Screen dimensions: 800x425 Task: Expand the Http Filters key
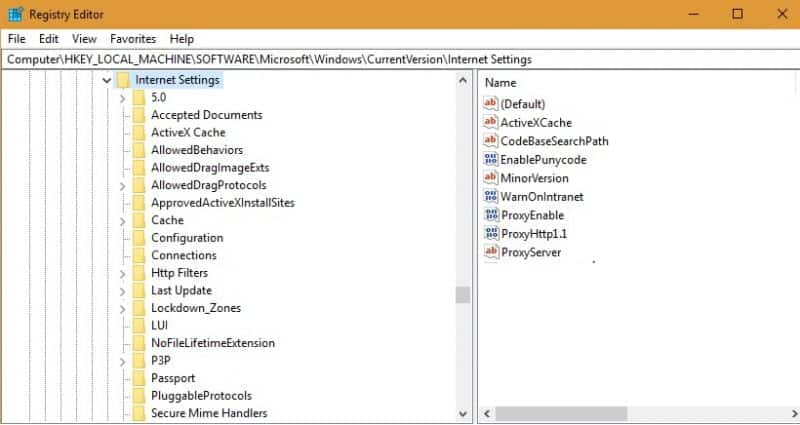122,274
